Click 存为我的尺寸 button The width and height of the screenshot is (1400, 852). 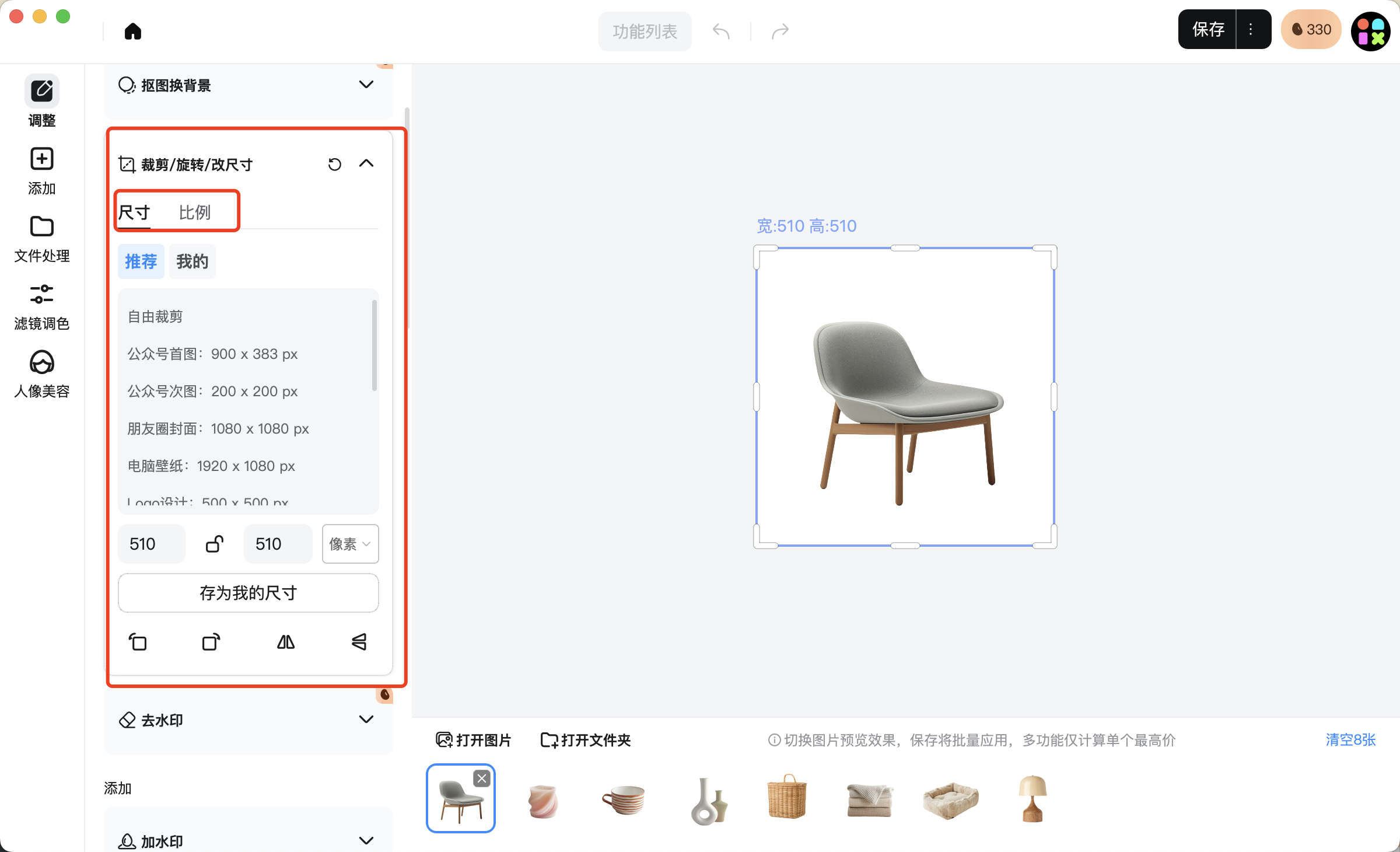pyautogui.click(x=248, y=593)
